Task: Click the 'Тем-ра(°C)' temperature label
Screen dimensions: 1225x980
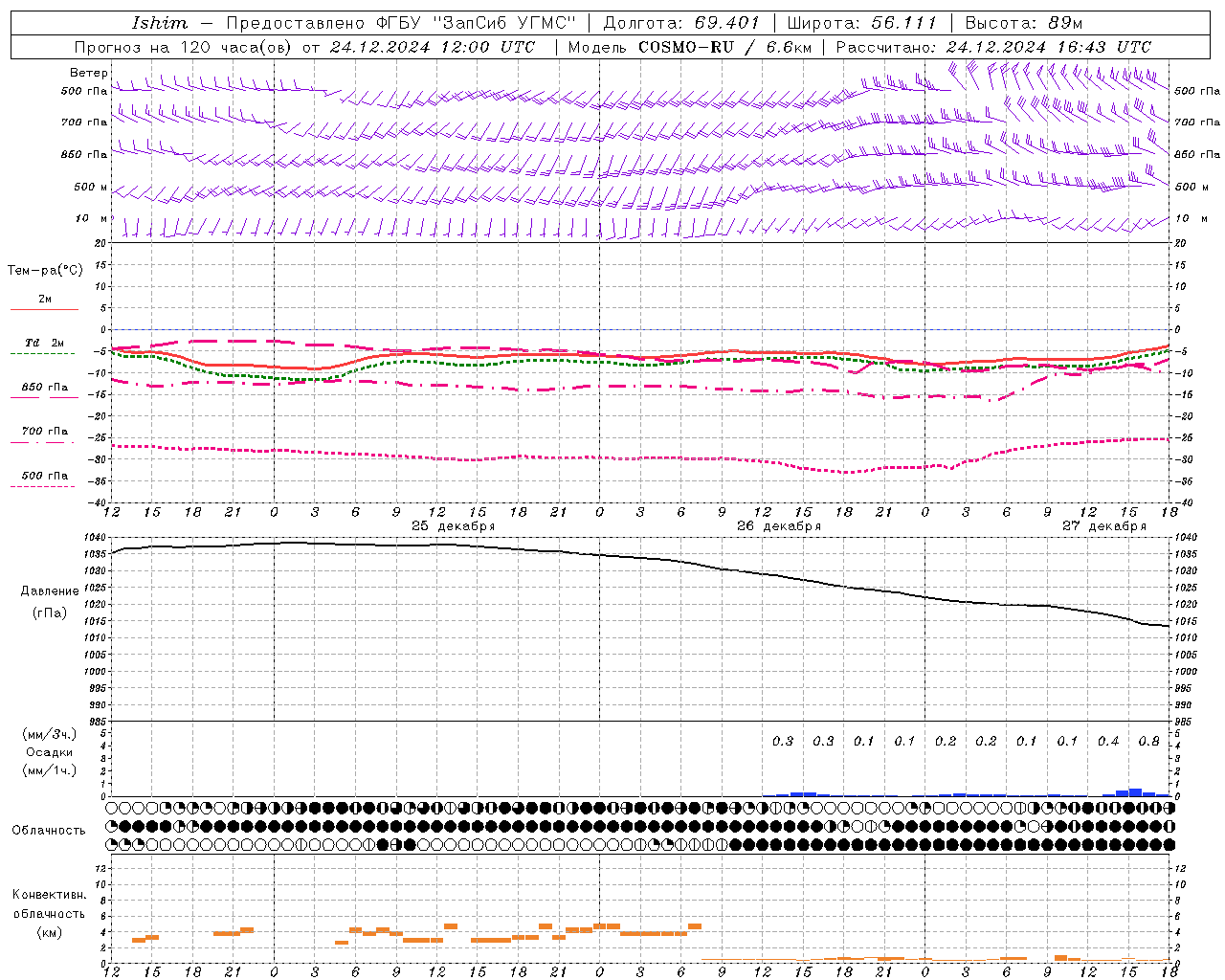Action: [x=45, y=270]
